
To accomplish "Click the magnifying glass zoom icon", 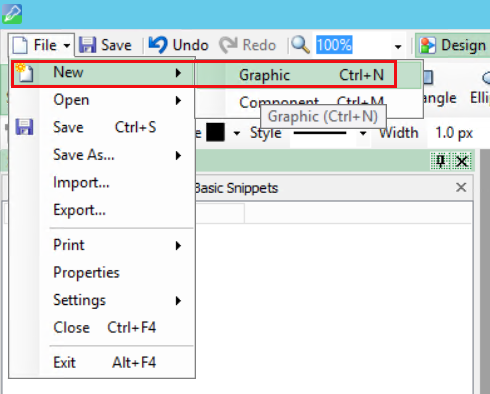I will [300, 45].
